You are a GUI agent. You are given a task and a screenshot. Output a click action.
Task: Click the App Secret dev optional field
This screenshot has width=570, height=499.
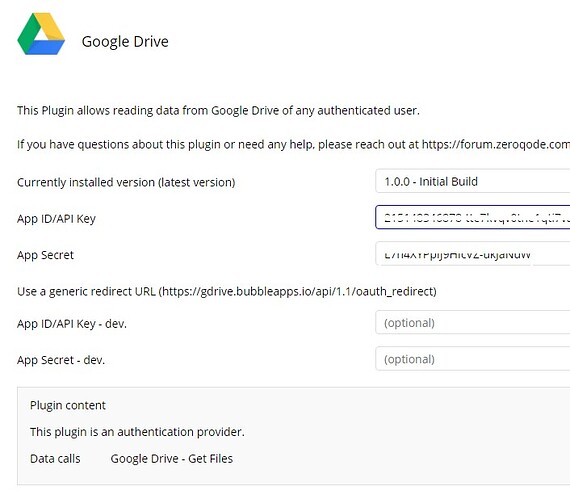(473, 359)
